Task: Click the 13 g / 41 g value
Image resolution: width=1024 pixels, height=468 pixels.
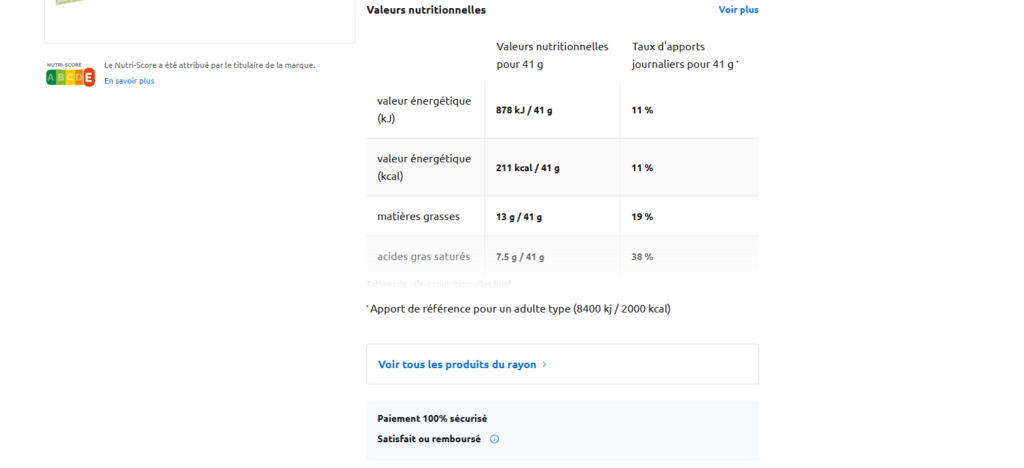Action: (519, 217)
